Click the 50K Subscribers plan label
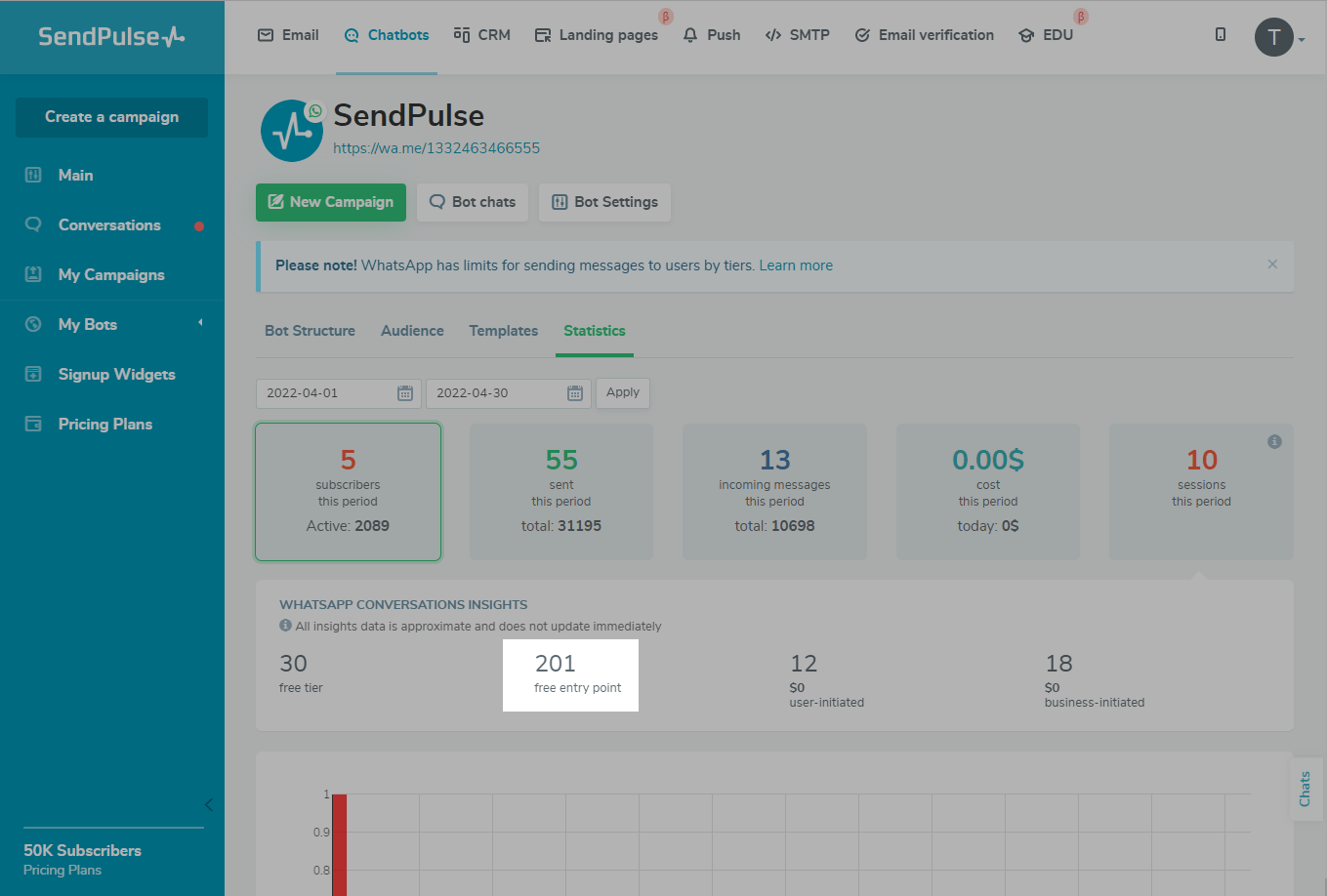Screen dimensions: 1327x896 coord(82,851)
